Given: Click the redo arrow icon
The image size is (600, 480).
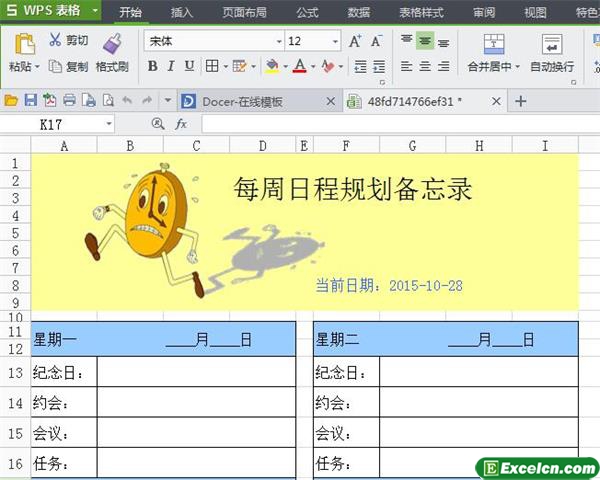Looking at the screenshot, I should tap(147, 101).
